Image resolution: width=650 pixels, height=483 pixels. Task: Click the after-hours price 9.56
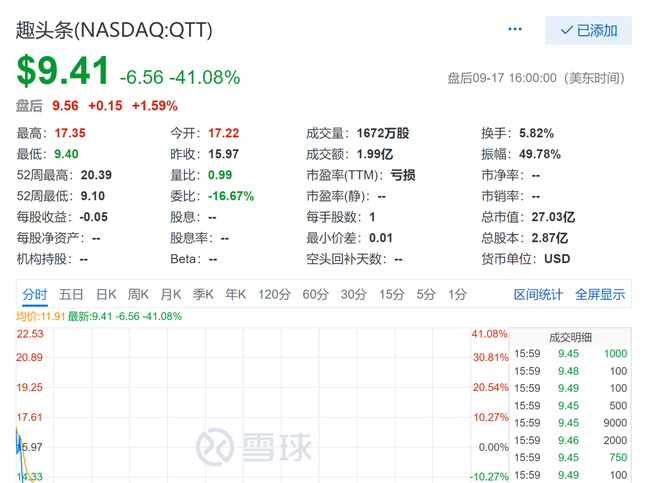pos(65,106)
